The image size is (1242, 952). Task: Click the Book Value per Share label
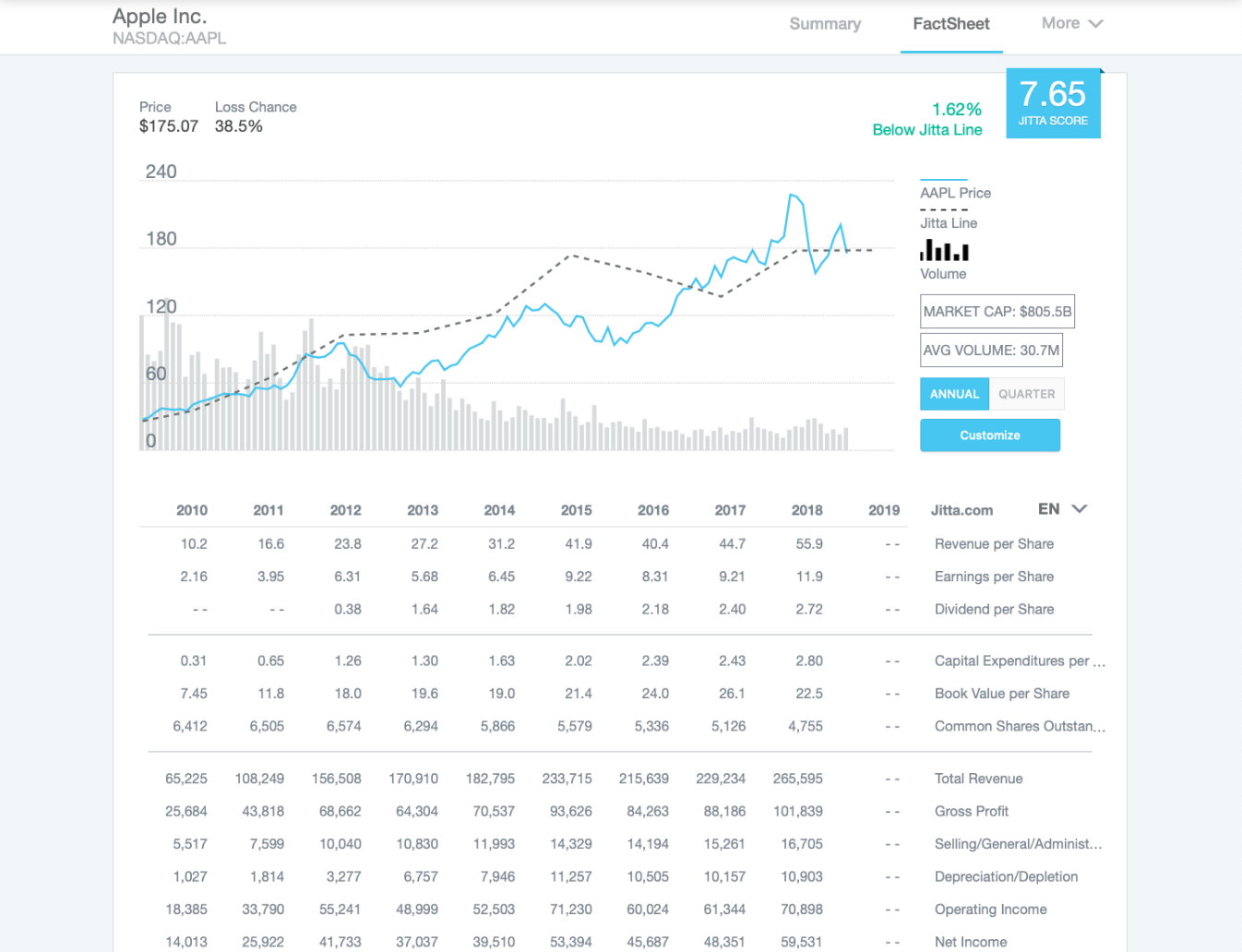[x=1002, y=694]
